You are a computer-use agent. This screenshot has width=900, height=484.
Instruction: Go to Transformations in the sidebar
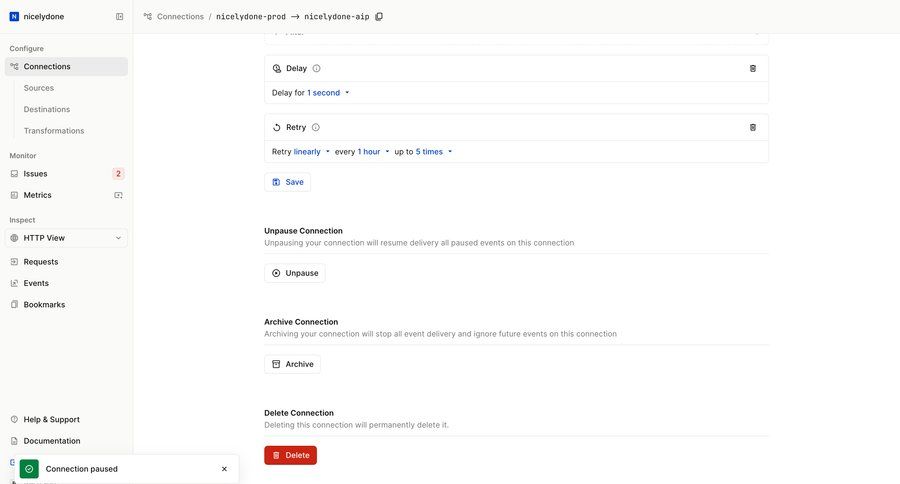(x=54, y=131)
